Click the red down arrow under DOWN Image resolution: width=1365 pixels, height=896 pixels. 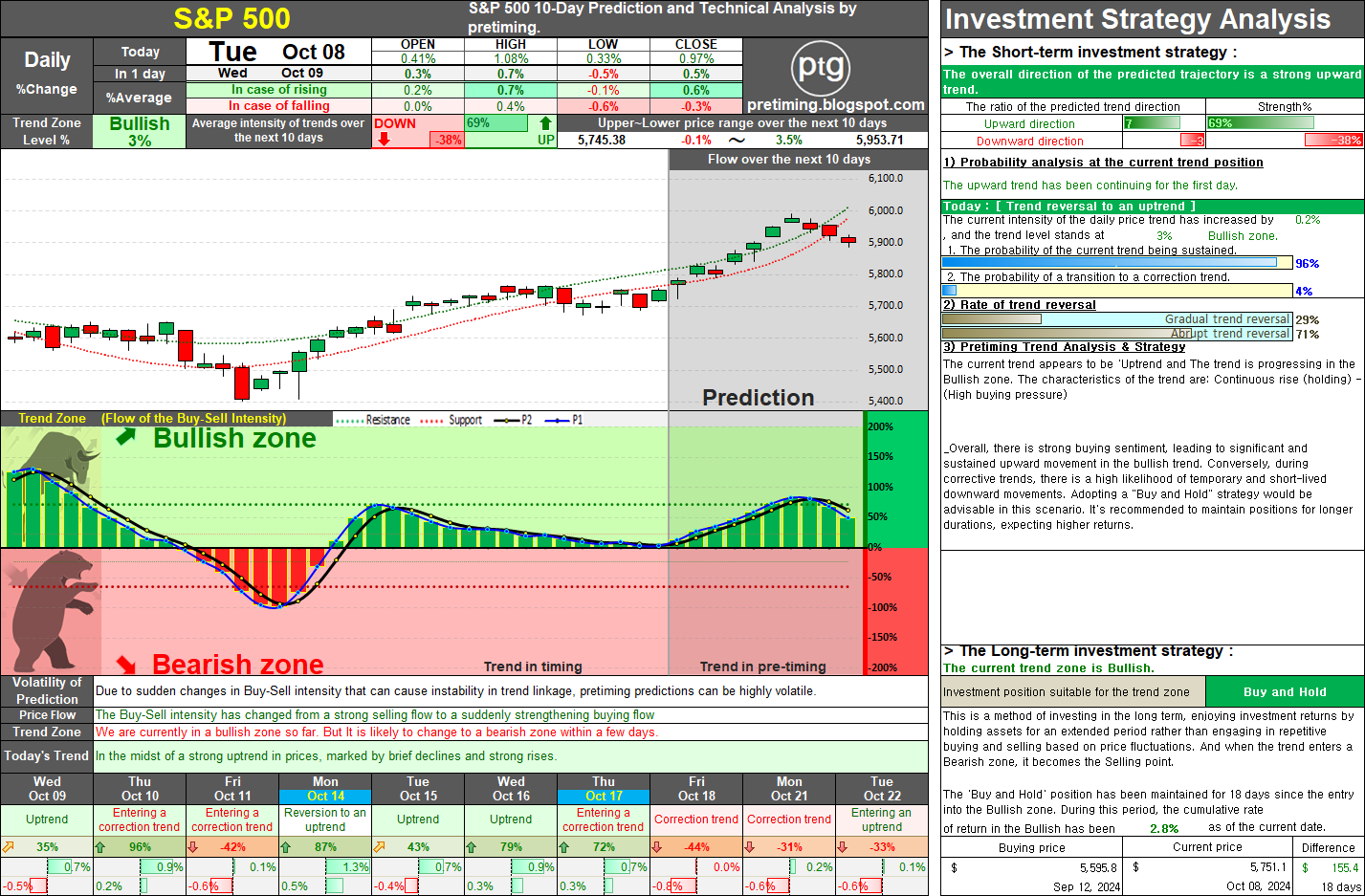(x=384, y=139)
